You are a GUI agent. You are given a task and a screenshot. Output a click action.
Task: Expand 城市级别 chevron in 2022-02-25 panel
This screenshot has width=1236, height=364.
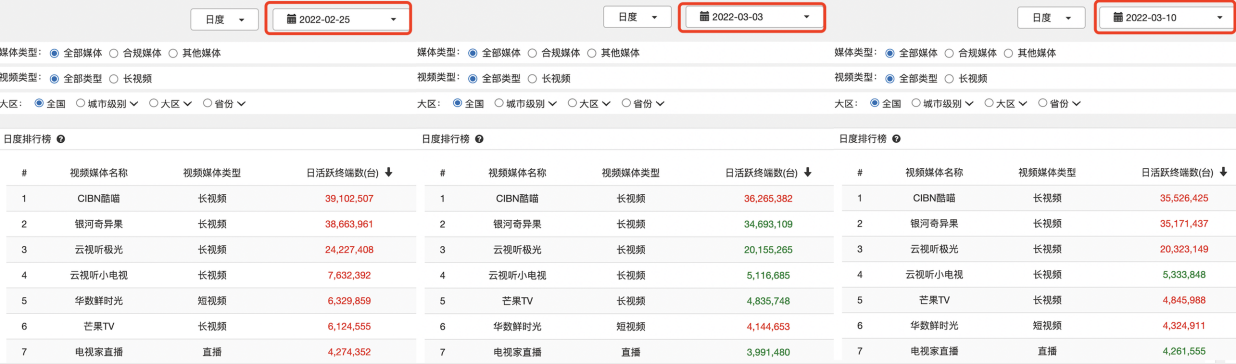[x=135, y=104]
